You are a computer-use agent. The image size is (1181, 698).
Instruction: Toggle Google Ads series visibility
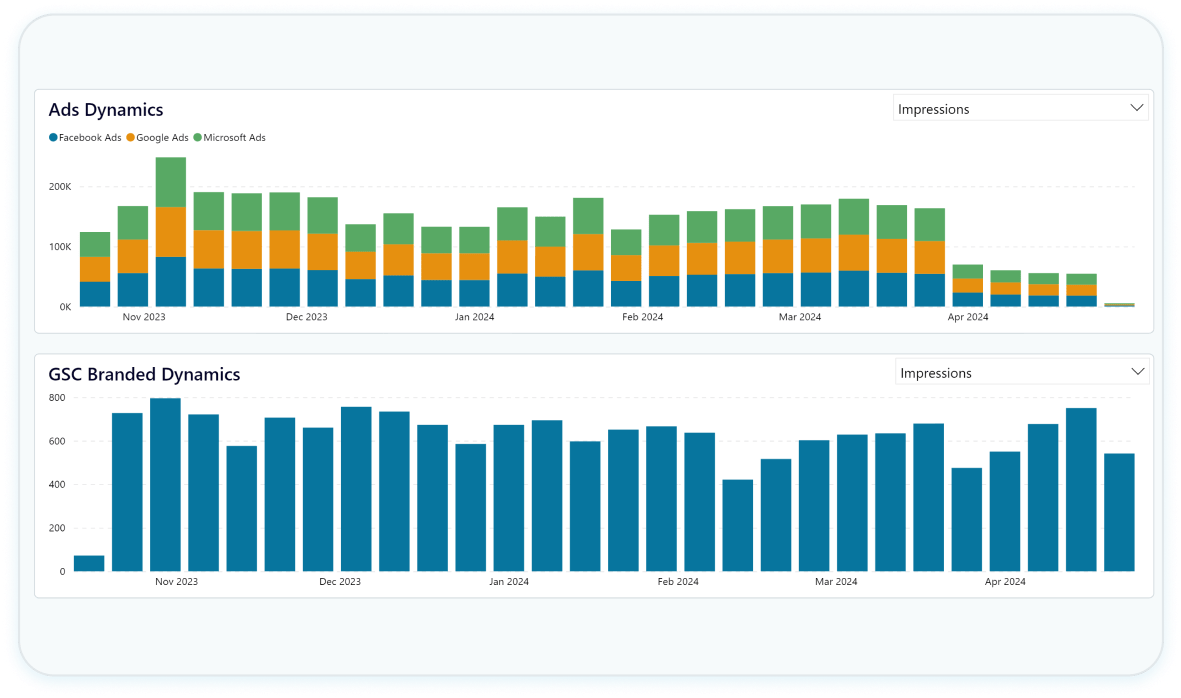160,138
